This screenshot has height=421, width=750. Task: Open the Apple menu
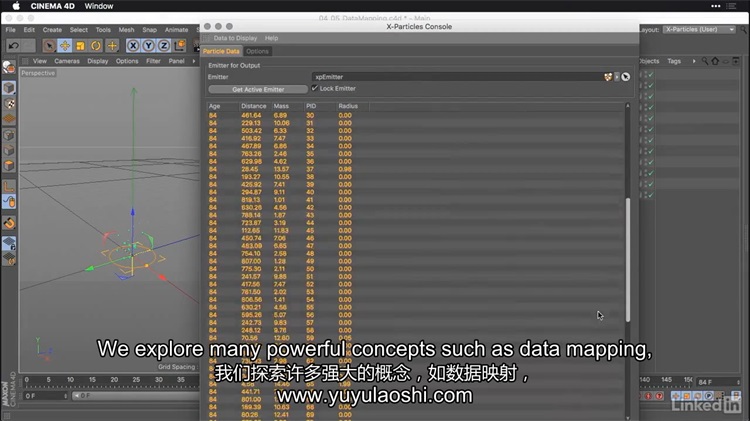click(16, 6)
